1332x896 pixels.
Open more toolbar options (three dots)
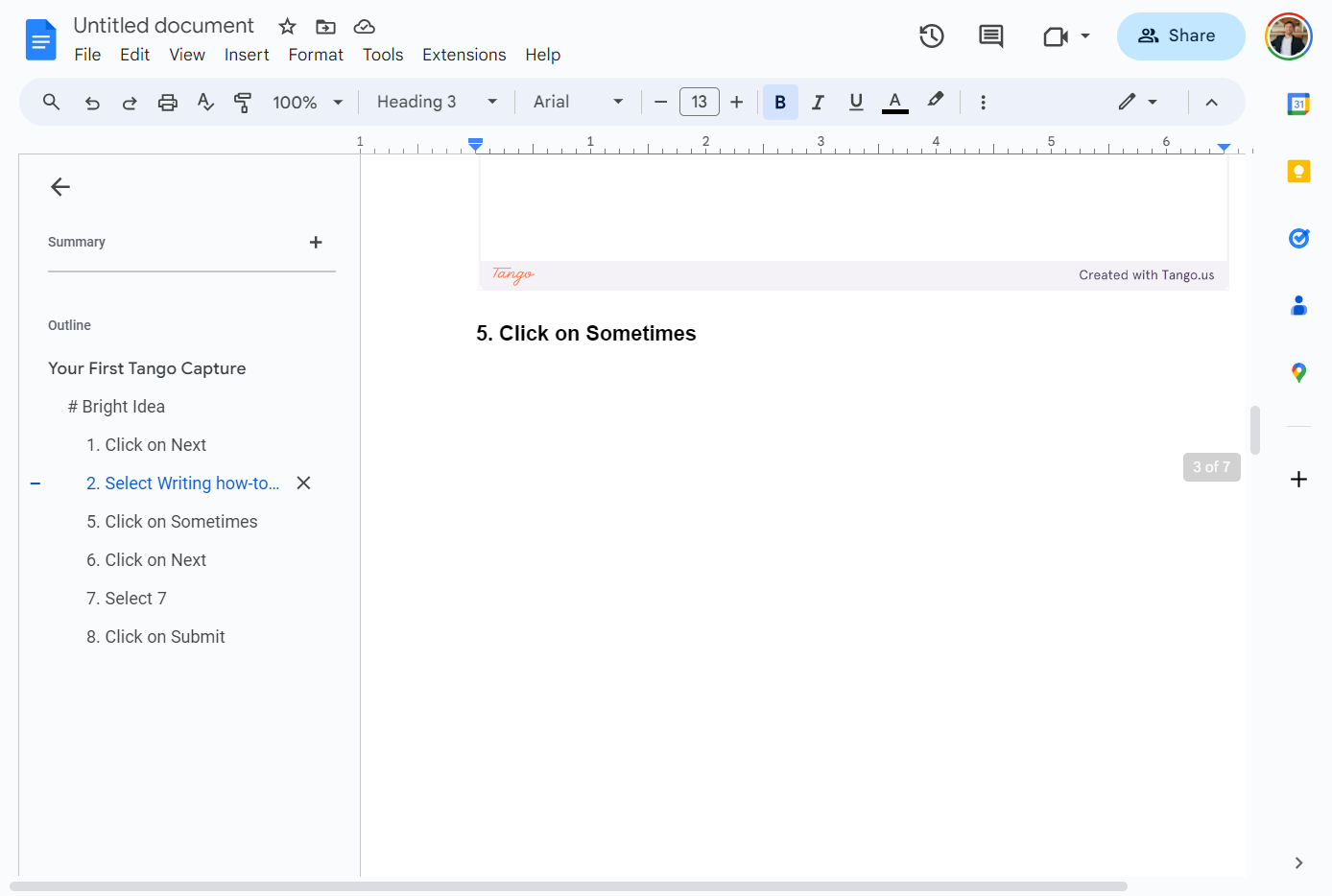(x=983, y=103)
